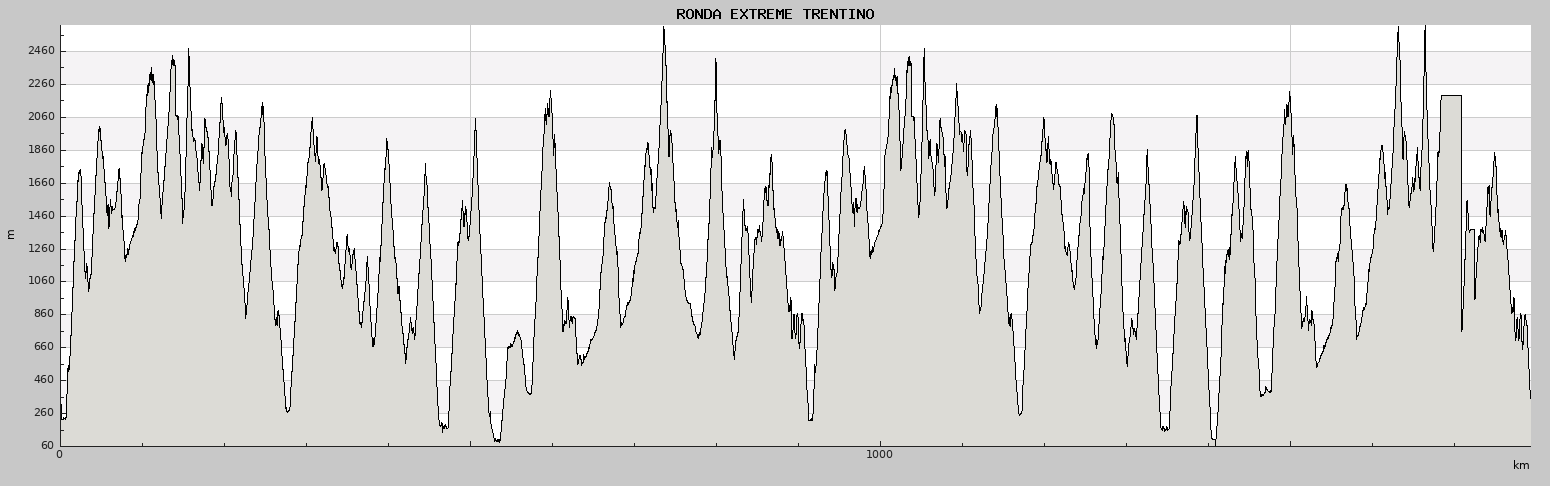Select the 260 elevation axis label
Viewport: 1550px width, 486px height.
pyautogui.click(x=44, y=413)
